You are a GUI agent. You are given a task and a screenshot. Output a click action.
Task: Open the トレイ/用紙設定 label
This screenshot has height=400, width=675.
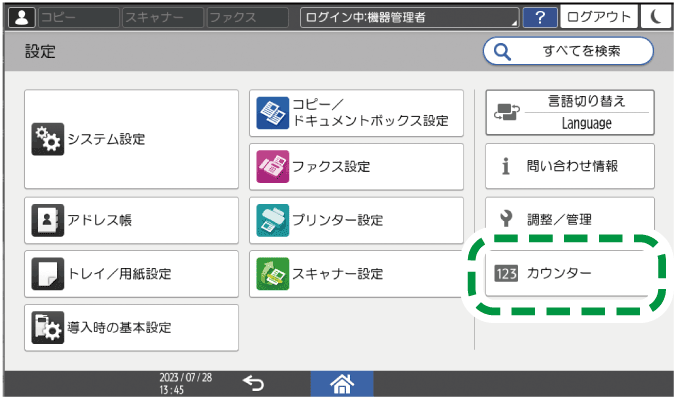[120, 274]
